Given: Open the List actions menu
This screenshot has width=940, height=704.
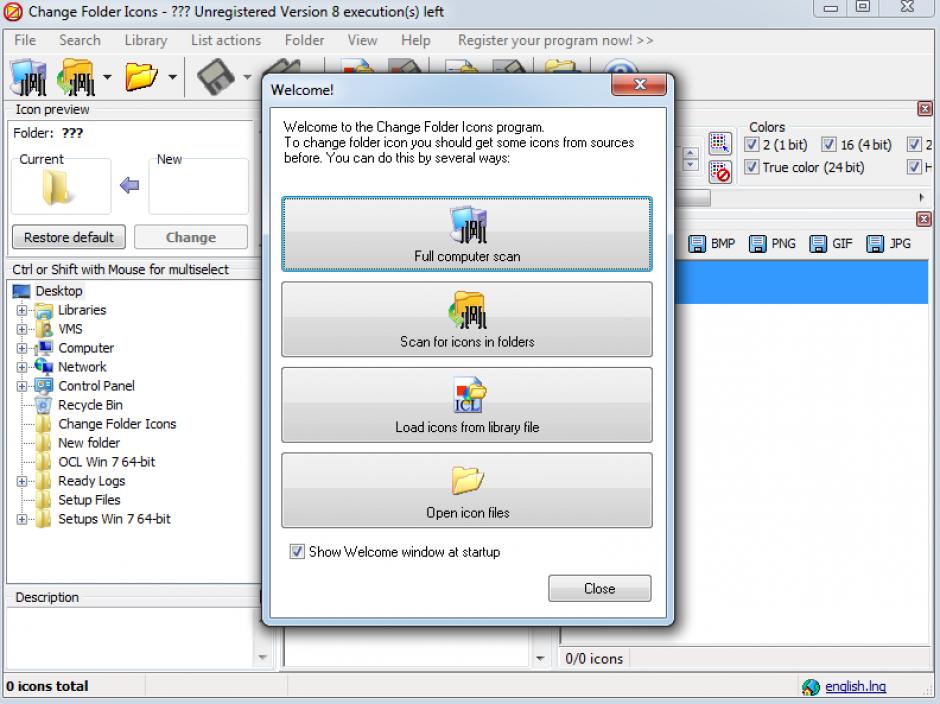Looking at the screenshot, I should point(226,40).
